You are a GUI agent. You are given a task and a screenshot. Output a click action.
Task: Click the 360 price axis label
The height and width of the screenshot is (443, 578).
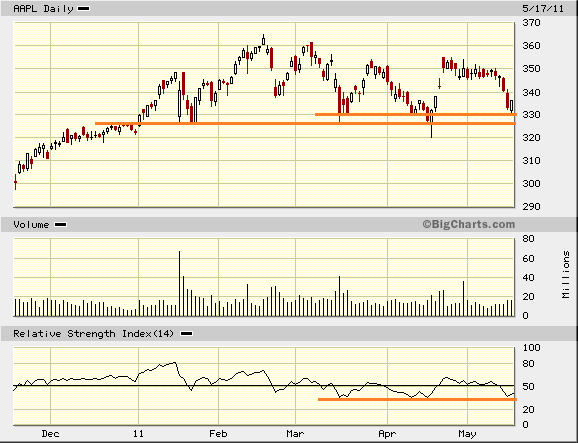(531, 46)
